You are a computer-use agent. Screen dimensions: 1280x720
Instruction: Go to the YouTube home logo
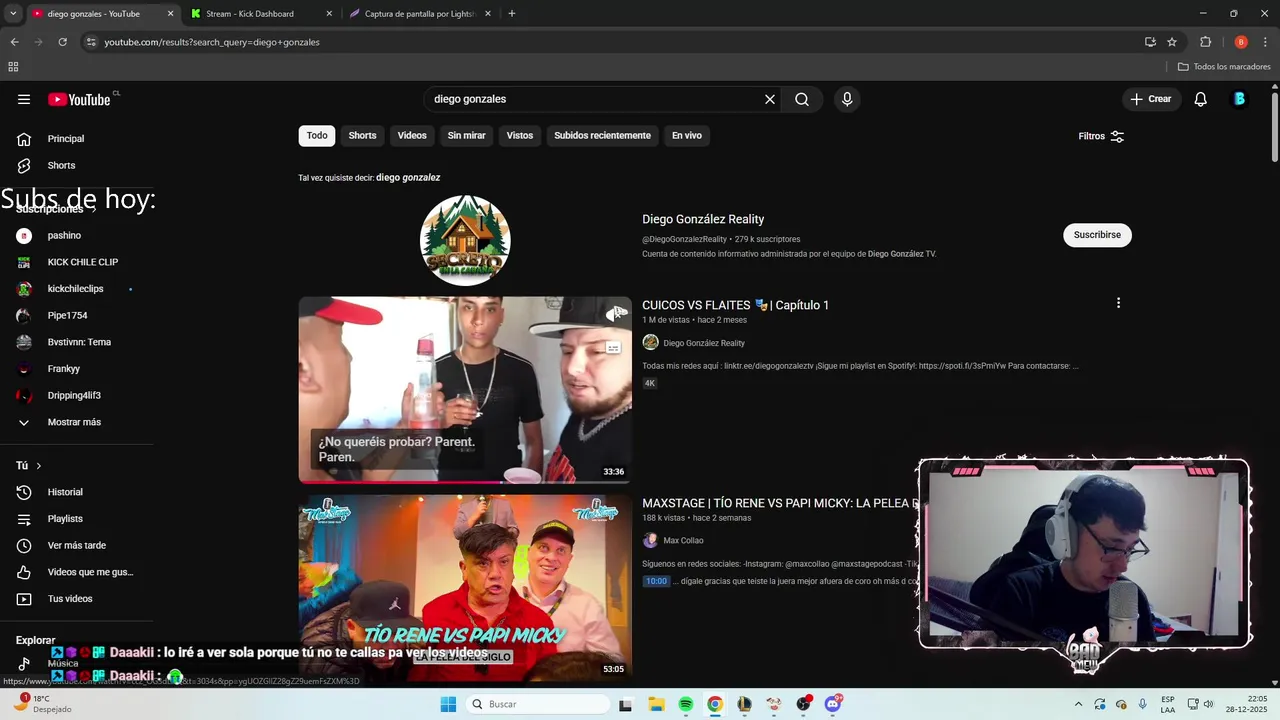tap(79, 99)
